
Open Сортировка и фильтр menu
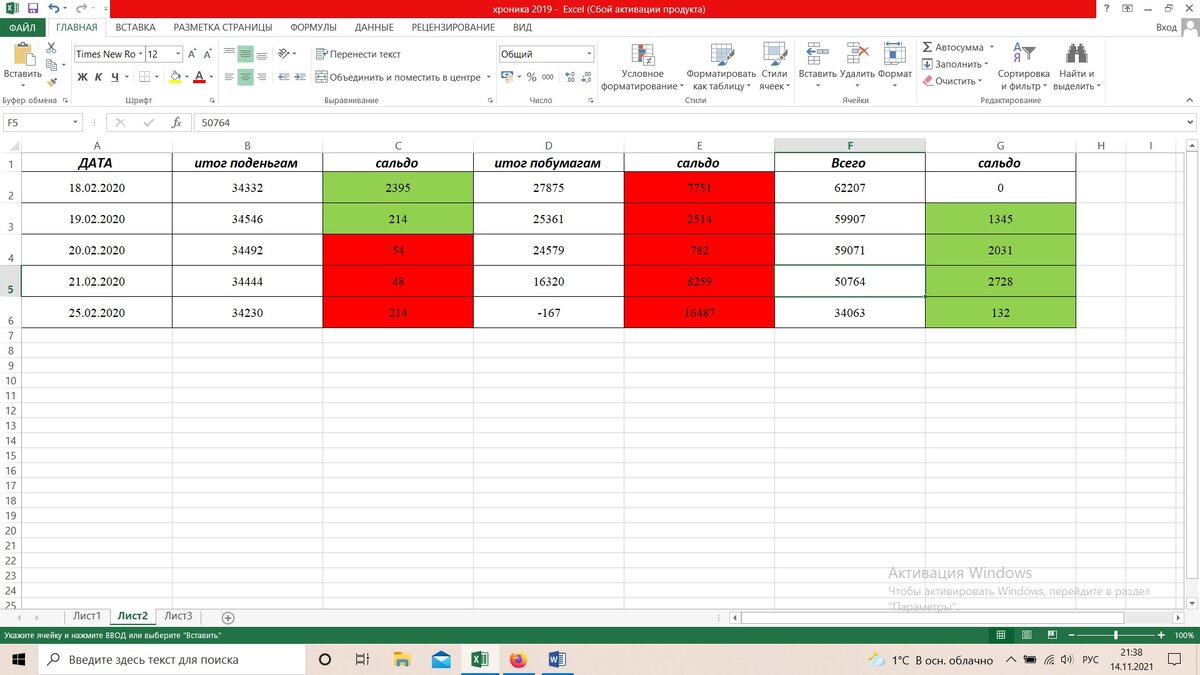(1023, 67)
